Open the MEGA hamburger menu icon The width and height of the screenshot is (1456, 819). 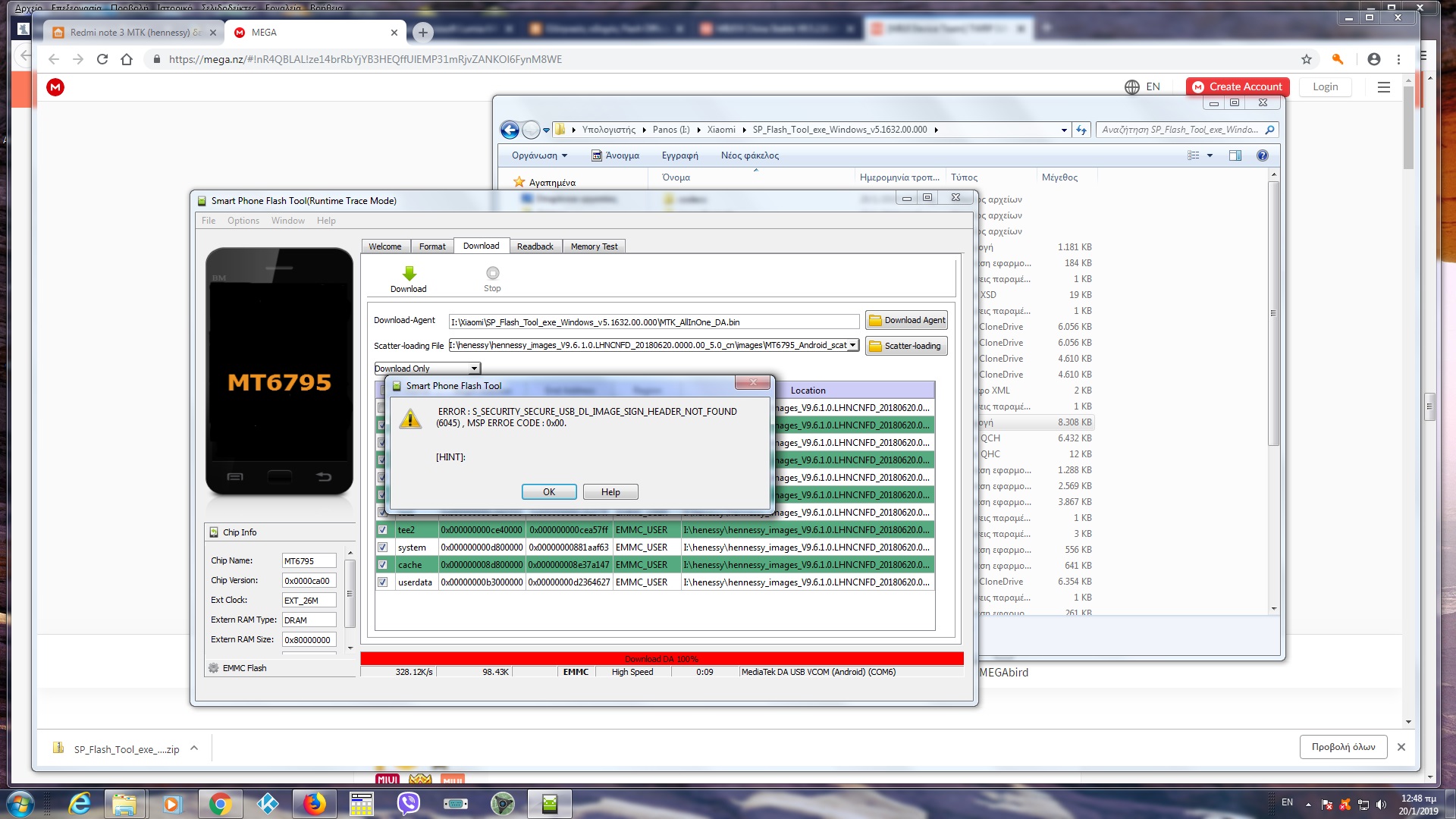pyautogui.click(x=1383, y=87)
